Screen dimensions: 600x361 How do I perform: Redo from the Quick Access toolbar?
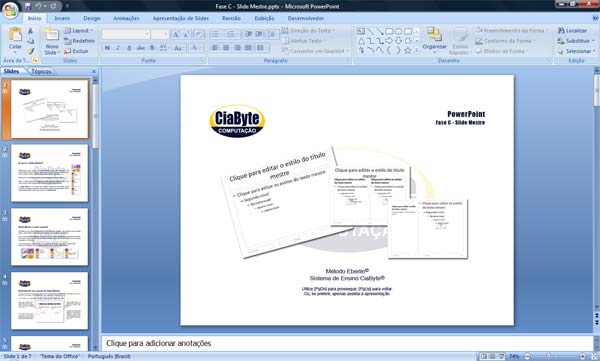coord(53,6)
